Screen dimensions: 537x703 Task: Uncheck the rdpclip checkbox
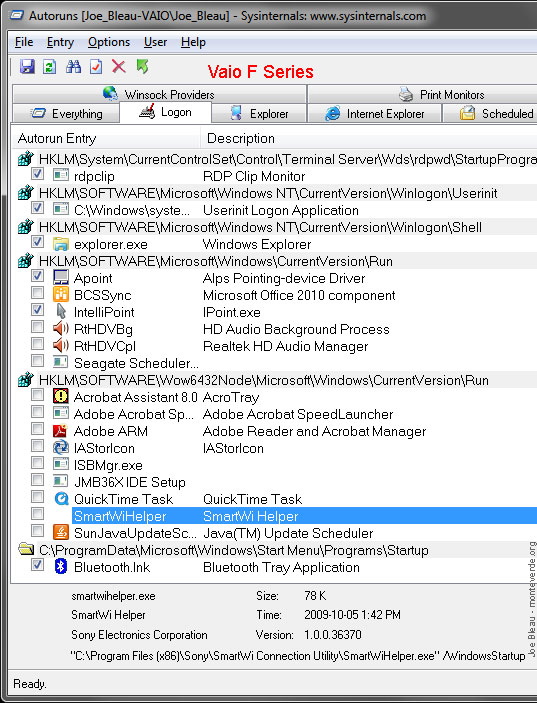pos(37,174)
